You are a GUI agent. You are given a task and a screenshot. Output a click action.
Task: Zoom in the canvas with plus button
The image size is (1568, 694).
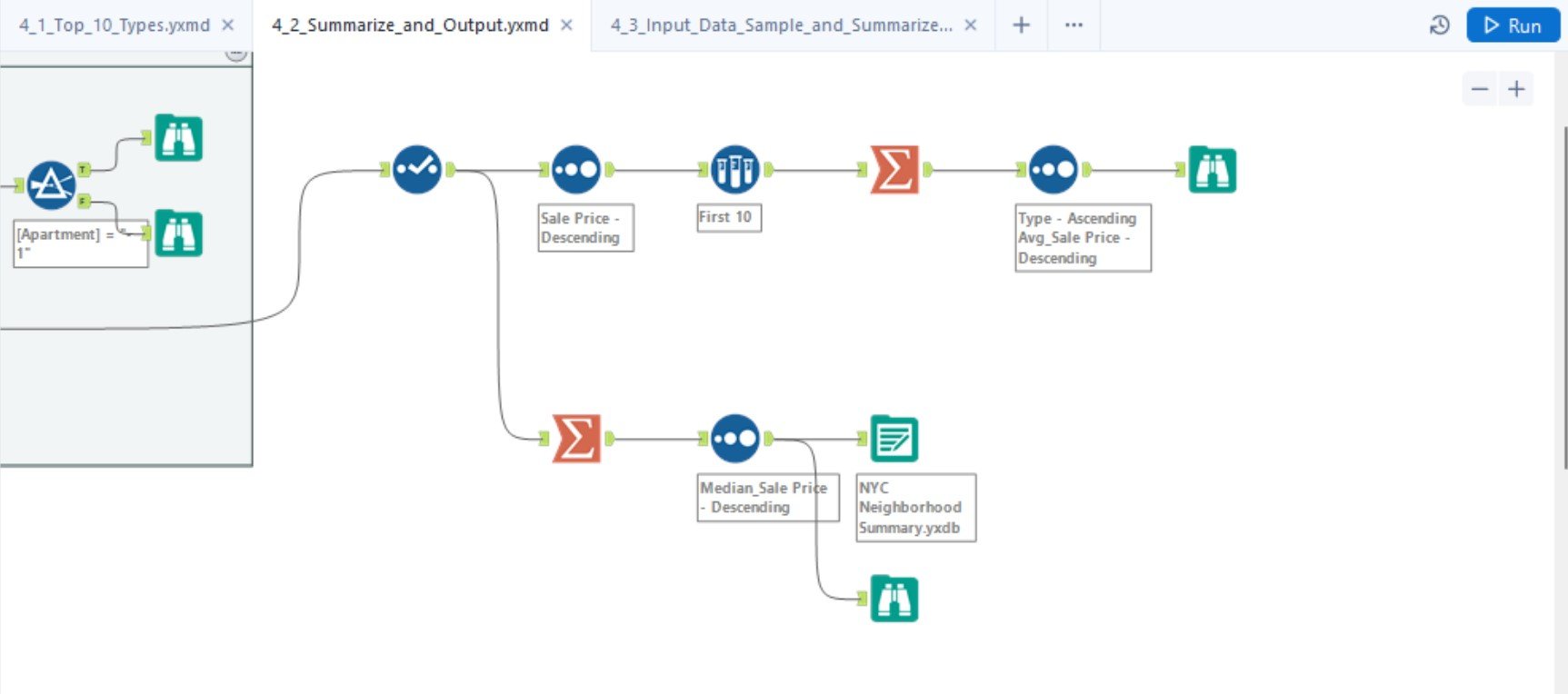(x=1516, y=89)
